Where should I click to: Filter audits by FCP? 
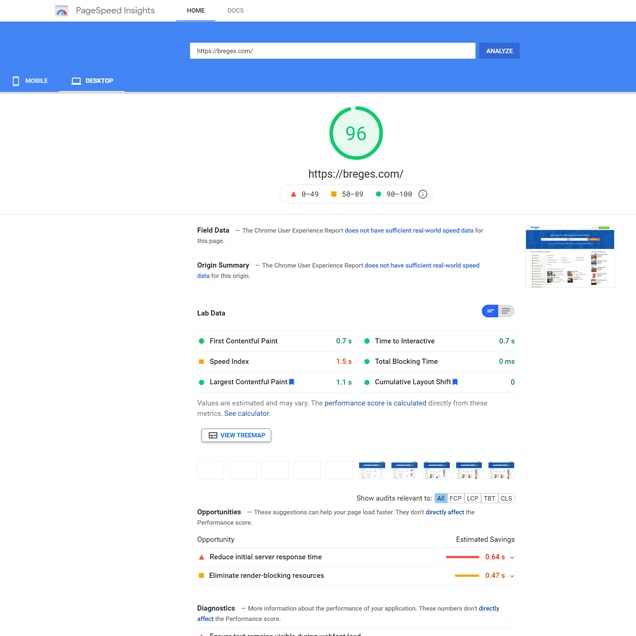tap(456, 498)
